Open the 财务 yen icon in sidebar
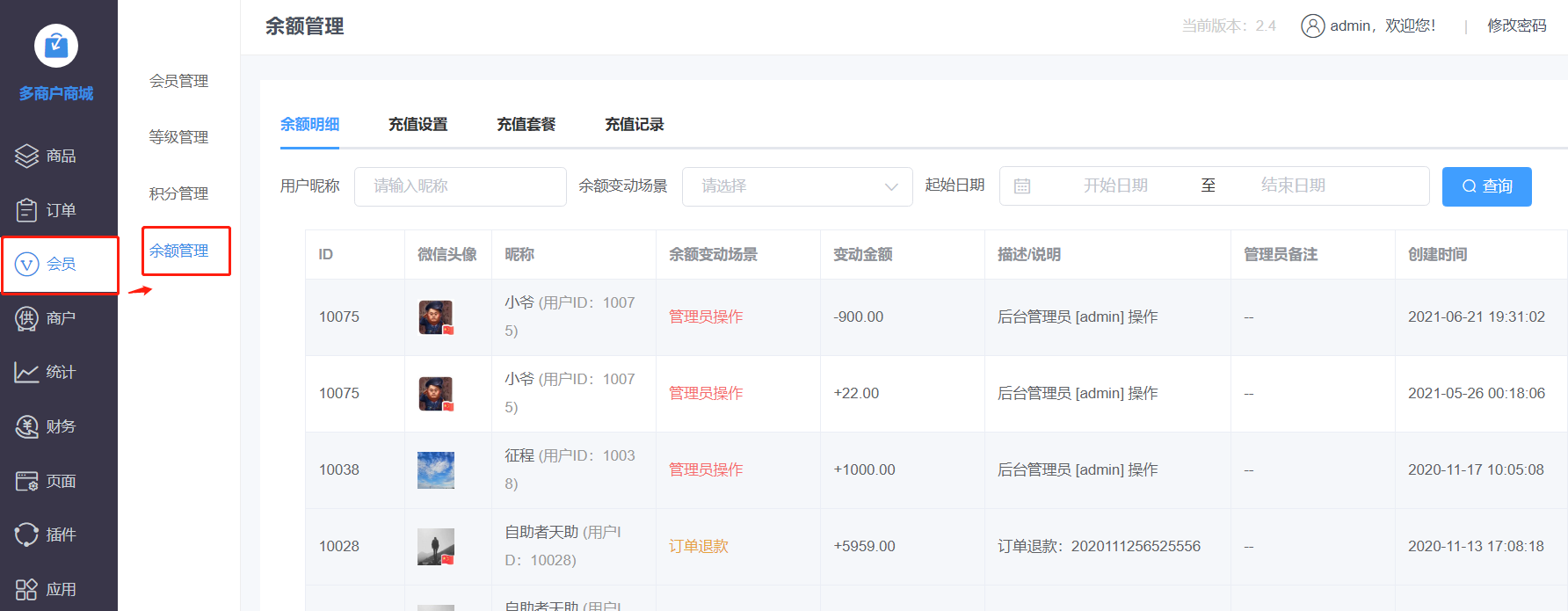This screenshot has width=1568, height=611. tap(26, 426)
